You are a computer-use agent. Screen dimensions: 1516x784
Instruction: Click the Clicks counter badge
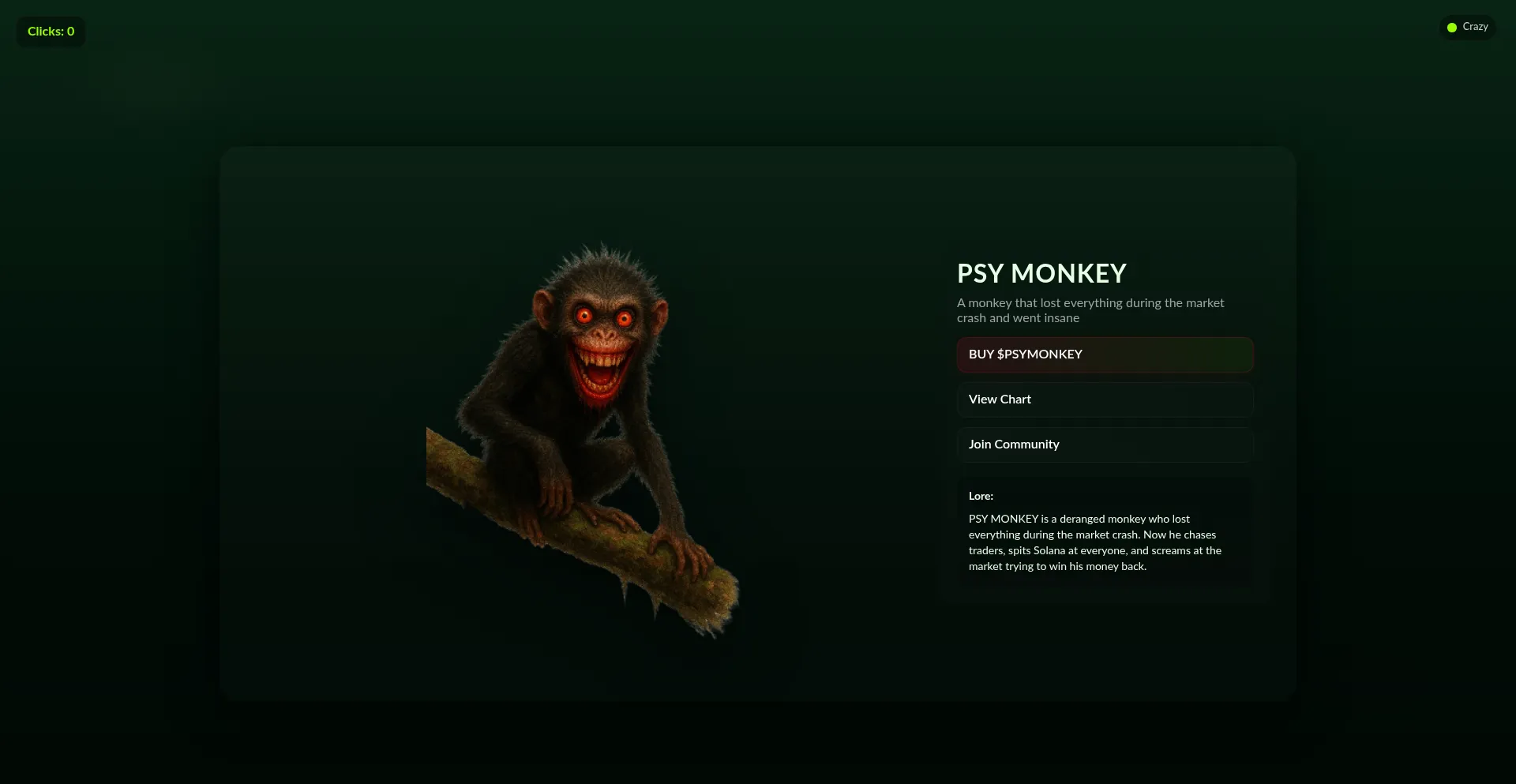click(x=51, y=32)
